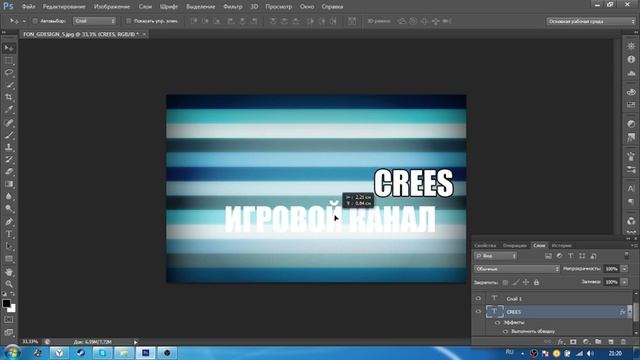640x360 pixels.
Task: Toggle Quick Mask mode icon
Action: click(9, 320)
